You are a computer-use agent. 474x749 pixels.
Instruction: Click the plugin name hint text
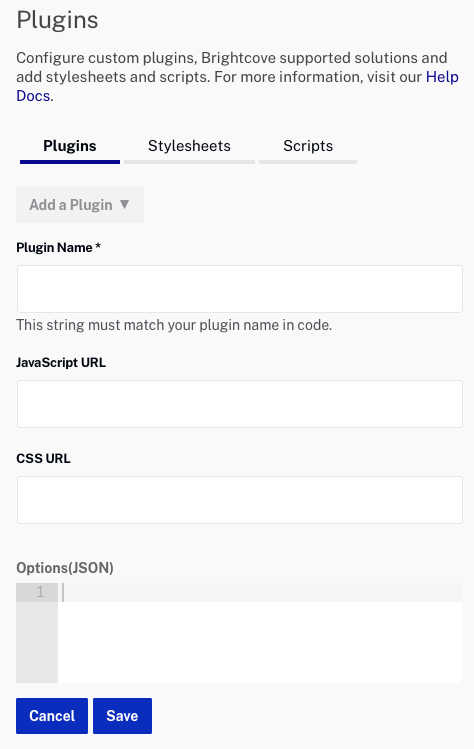pyautogui.click(x=174, y=325)
